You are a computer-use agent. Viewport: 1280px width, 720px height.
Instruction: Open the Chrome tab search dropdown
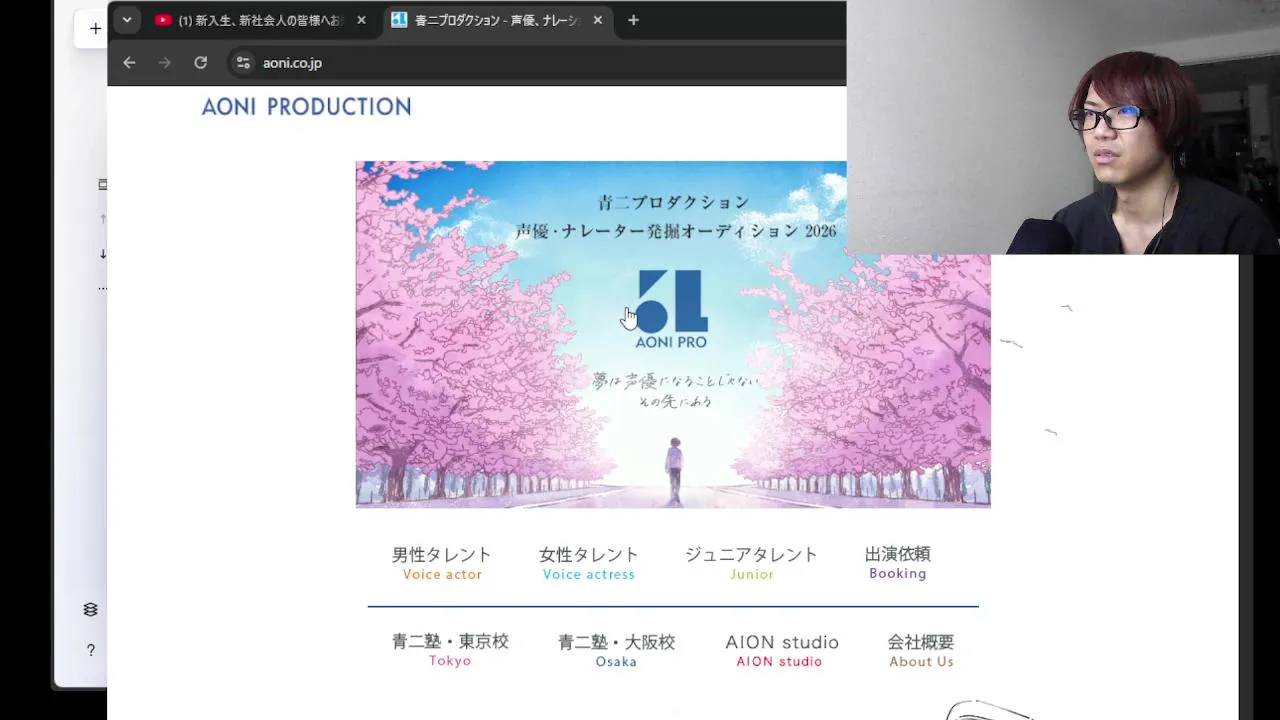[x=127, y=20]
